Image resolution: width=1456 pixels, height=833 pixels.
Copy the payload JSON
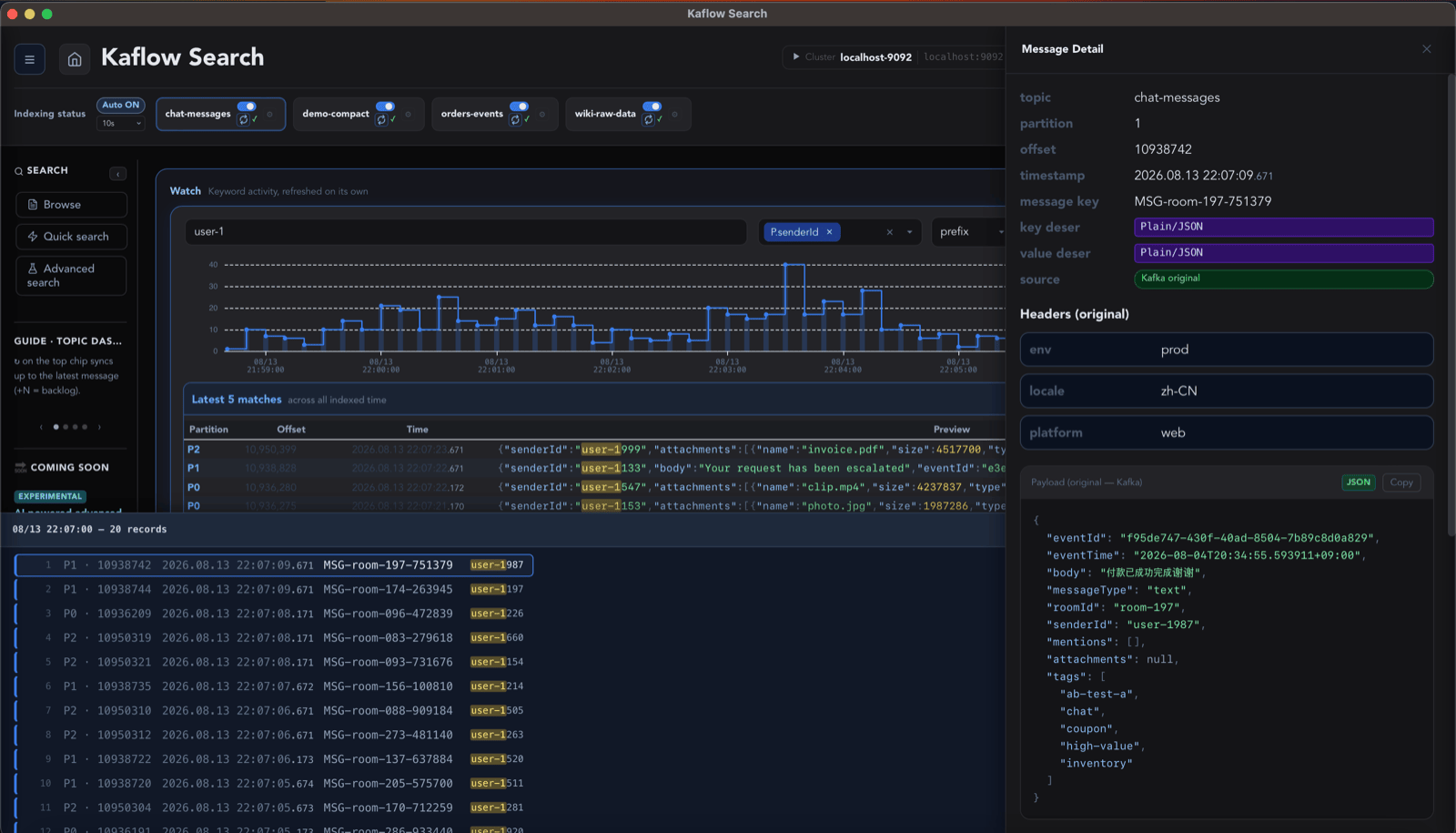1401,483
